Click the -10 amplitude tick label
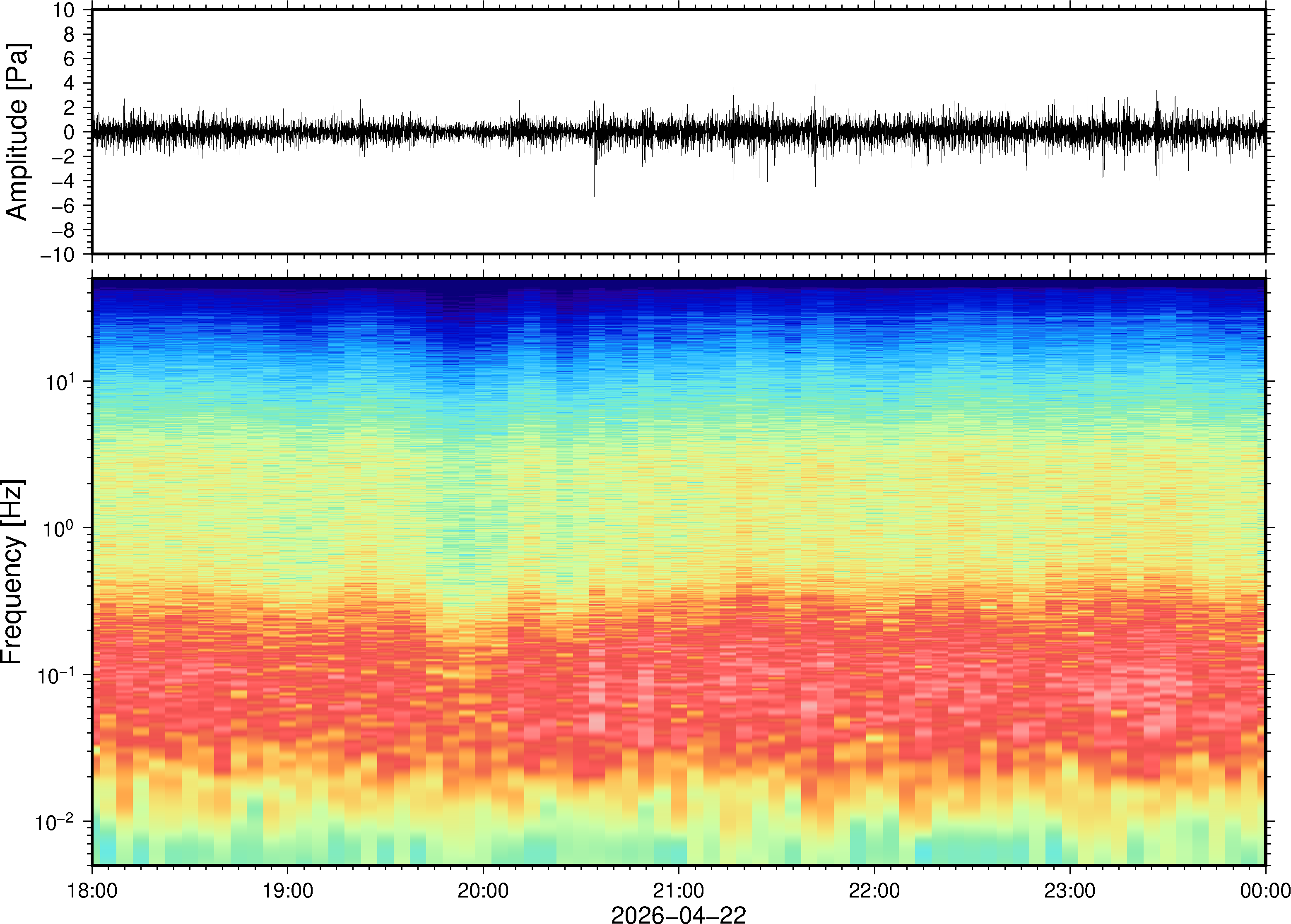This screenshot has width=1291, height=924. pos(58,255)
